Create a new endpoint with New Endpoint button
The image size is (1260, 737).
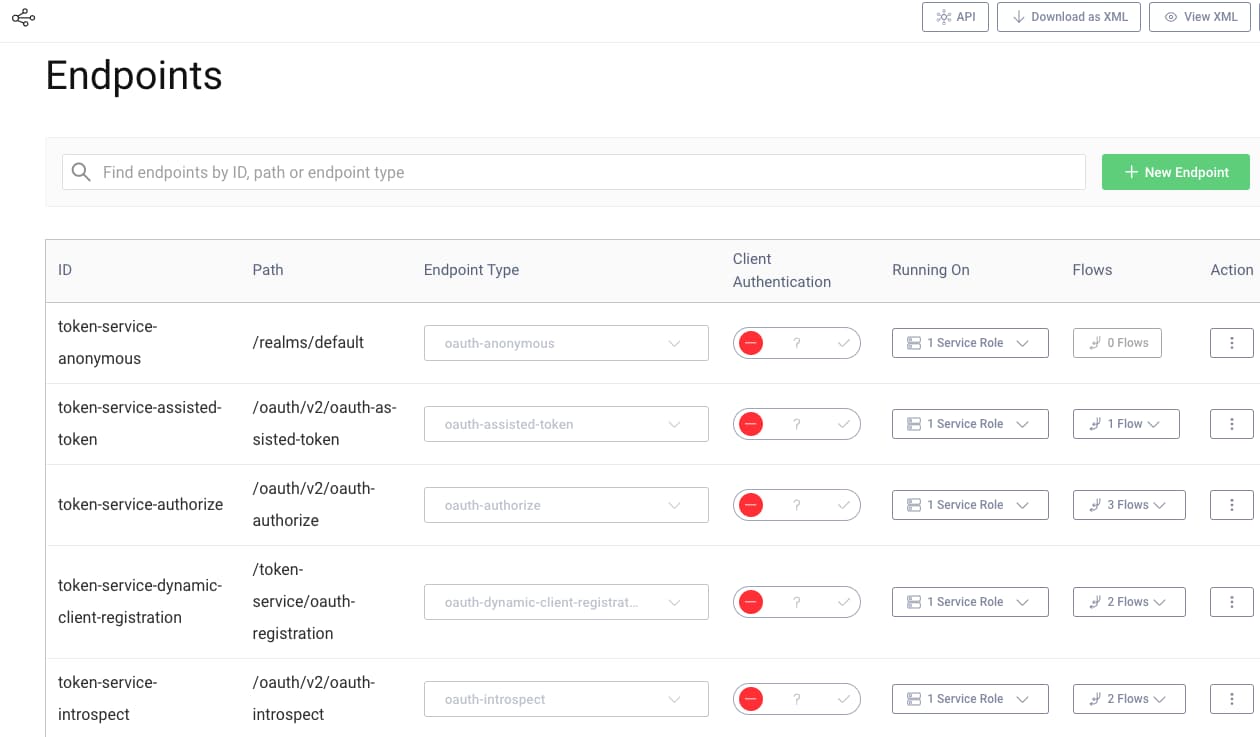(1176, 172)
